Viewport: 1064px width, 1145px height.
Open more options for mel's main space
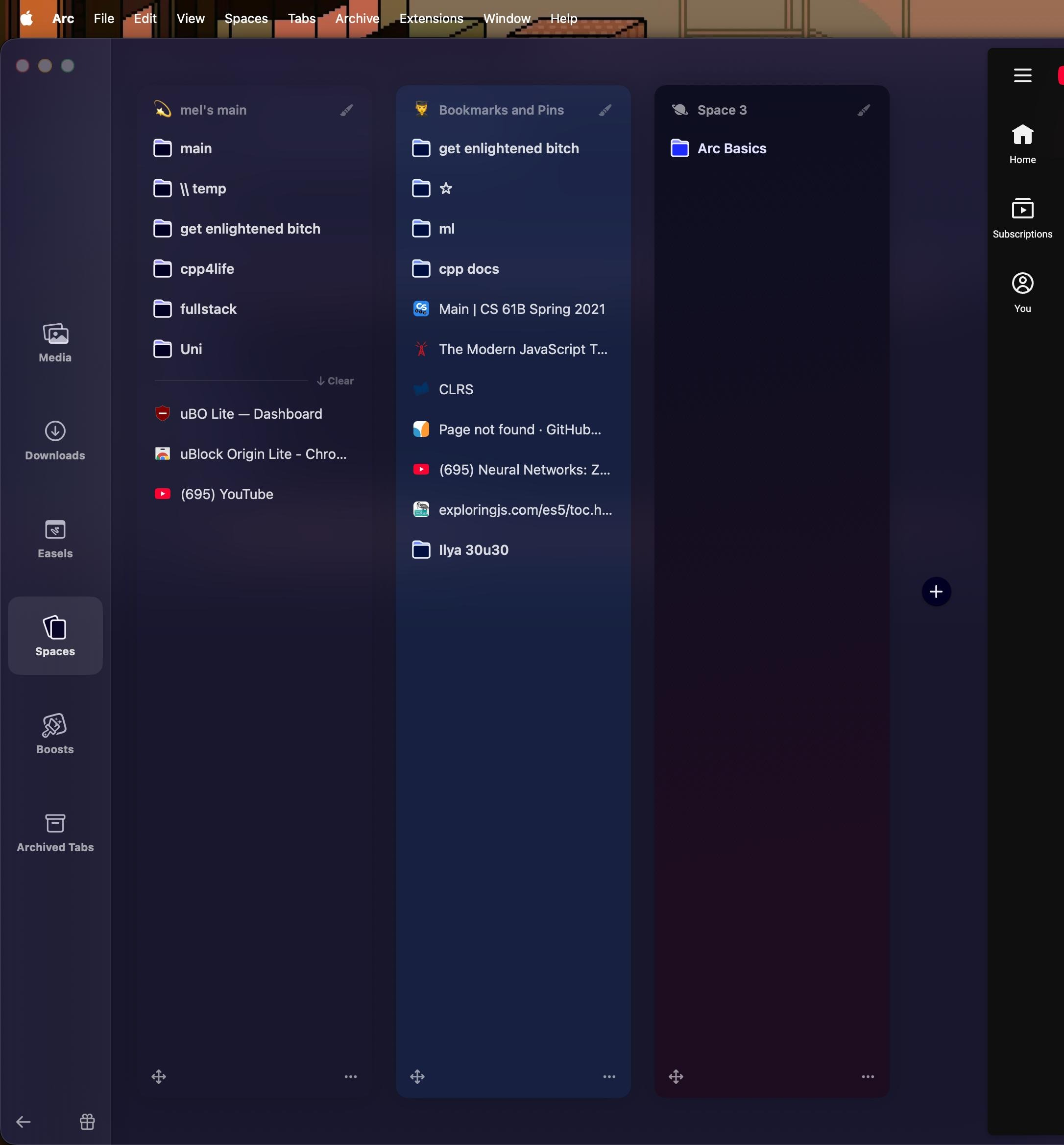(x=351, y=1076)
